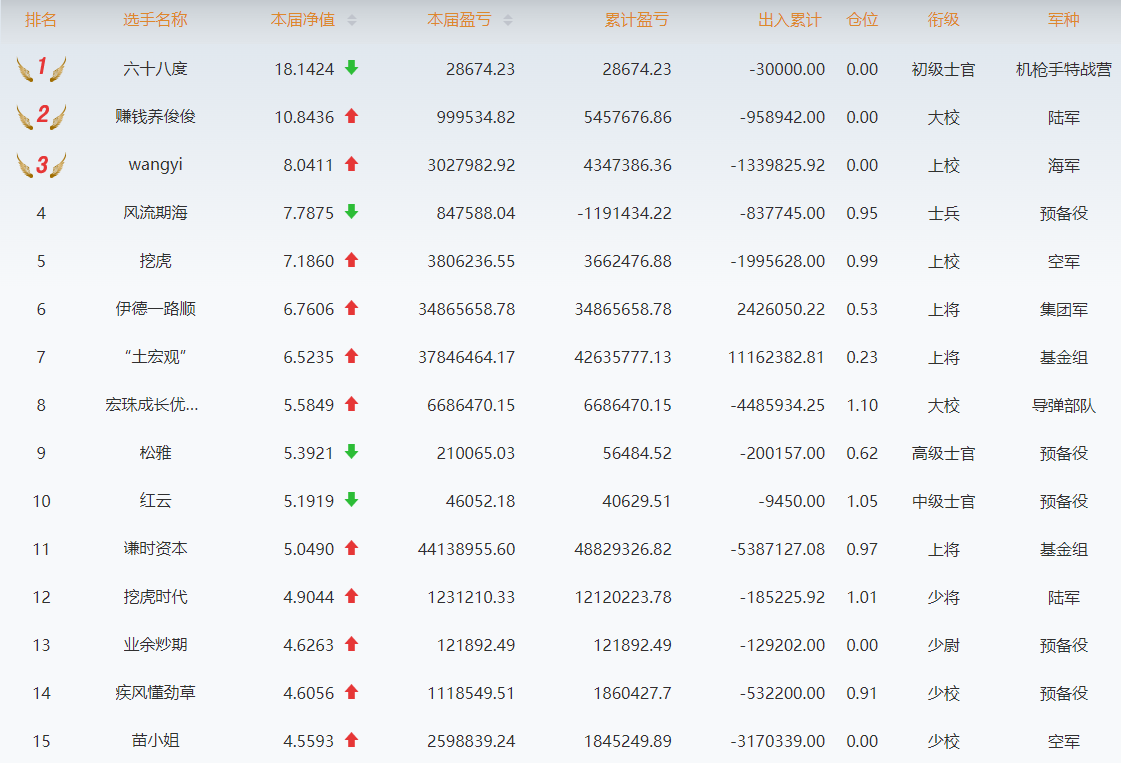
Task: Open player 疾风懂劲草
Action: 155,693
